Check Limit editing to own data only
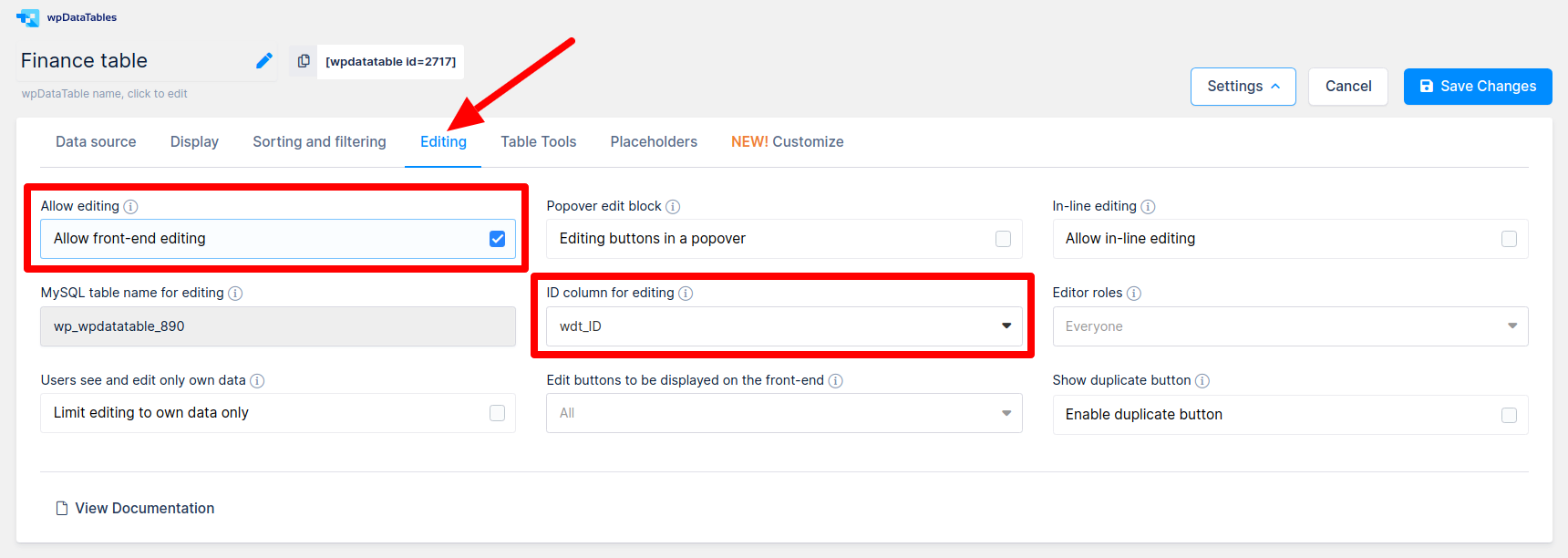The image size is (1568, 558). [497, 413]
